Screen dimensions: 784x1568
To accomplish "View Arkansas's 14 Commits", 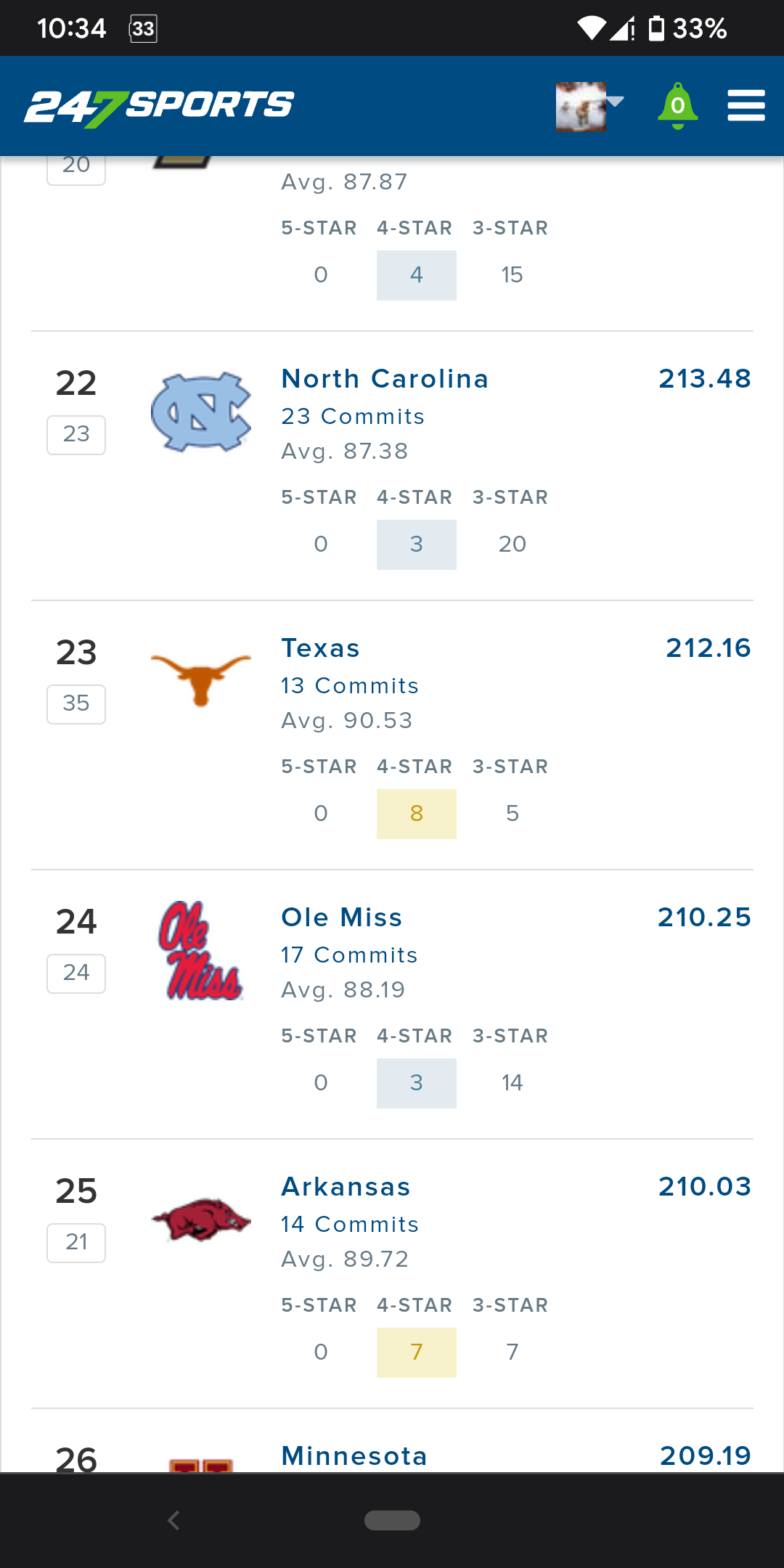I will pos(350,1225).
